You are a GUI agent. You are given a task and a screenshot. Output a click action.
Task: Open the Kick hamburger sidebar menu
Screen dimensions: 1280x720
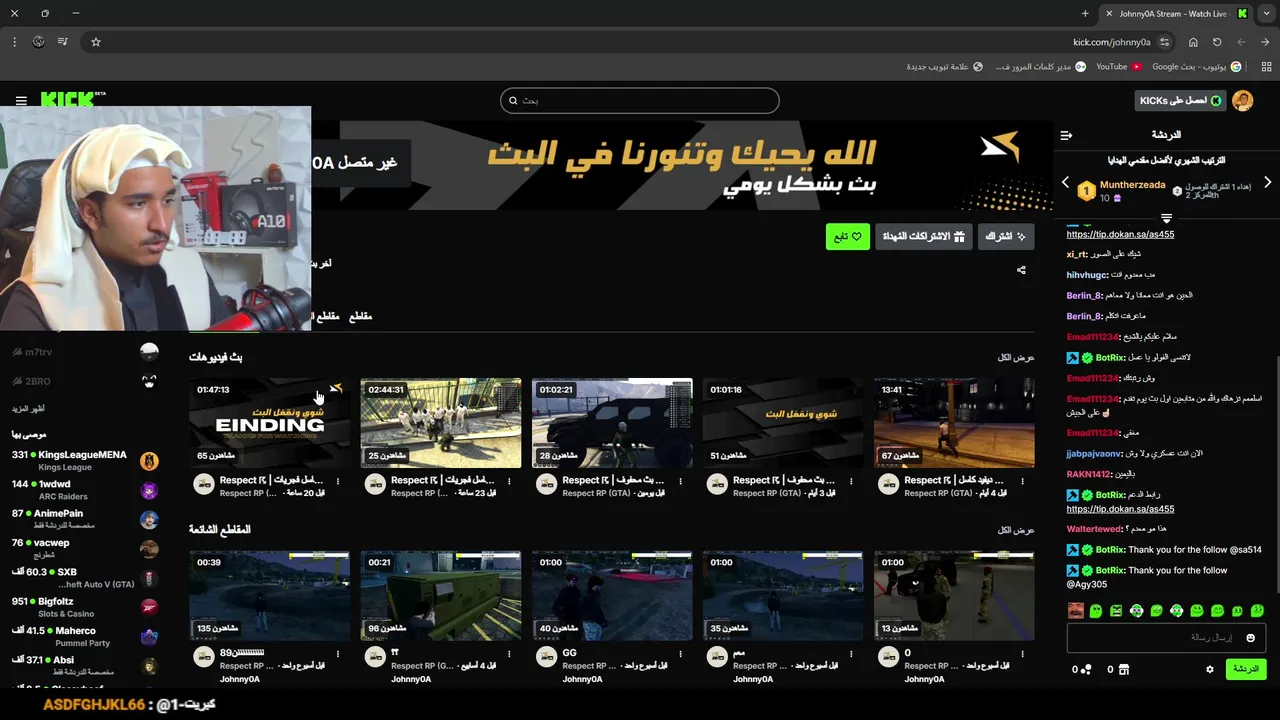tap(21, 101)
